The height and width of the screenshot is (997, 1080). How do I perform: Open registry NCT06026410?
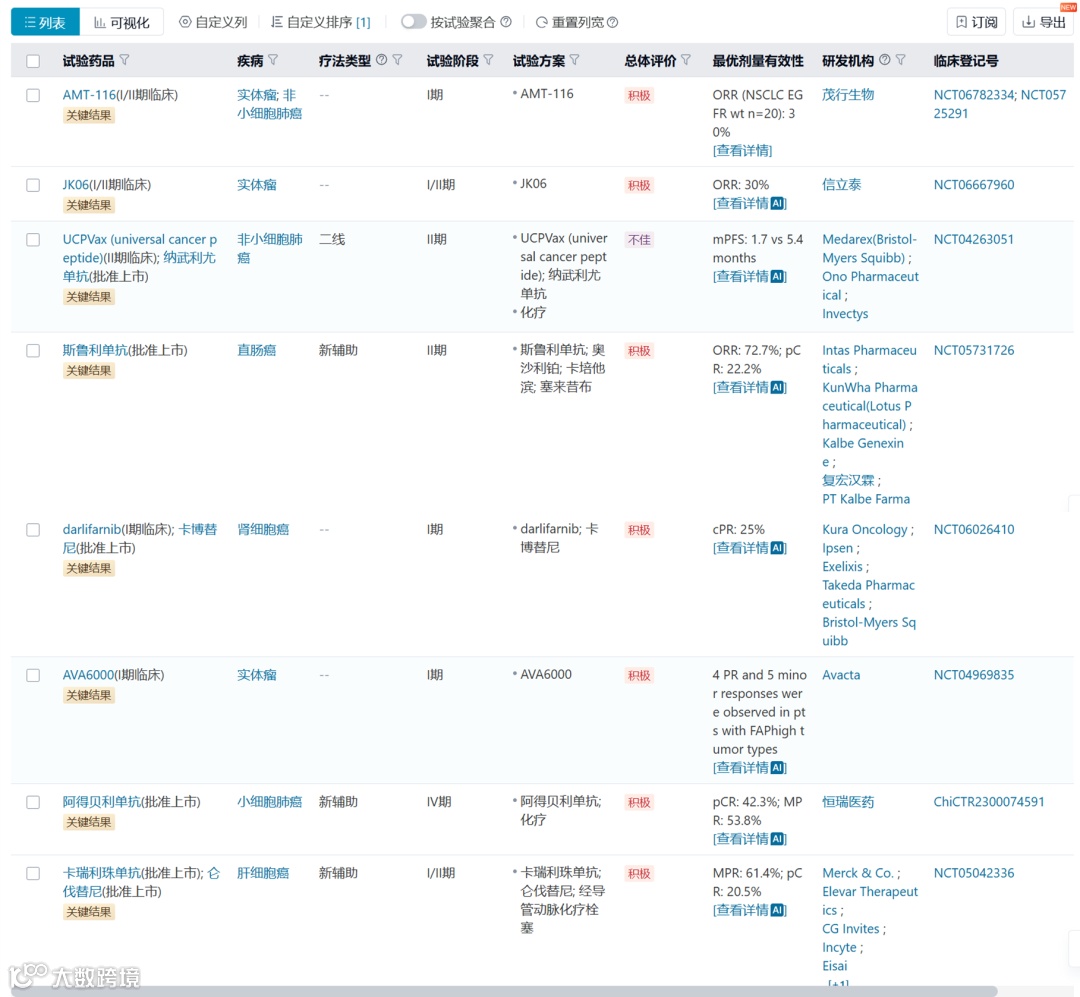pos(974,529)
